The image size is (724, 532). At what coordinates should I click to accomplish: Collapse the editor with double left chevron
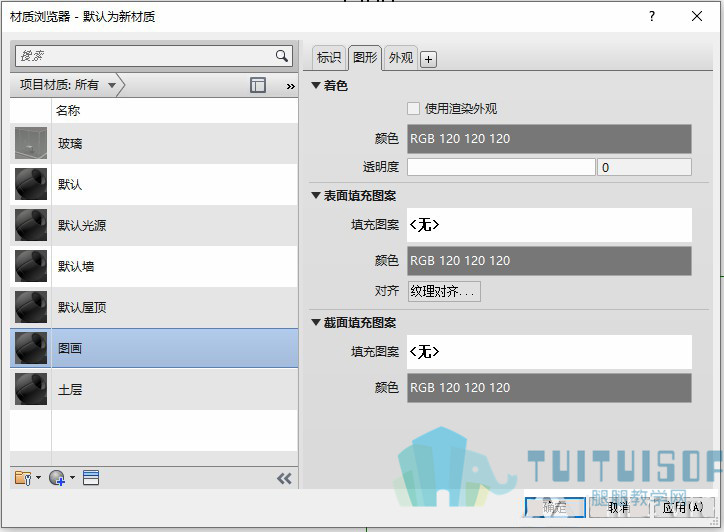coord(284,478)
